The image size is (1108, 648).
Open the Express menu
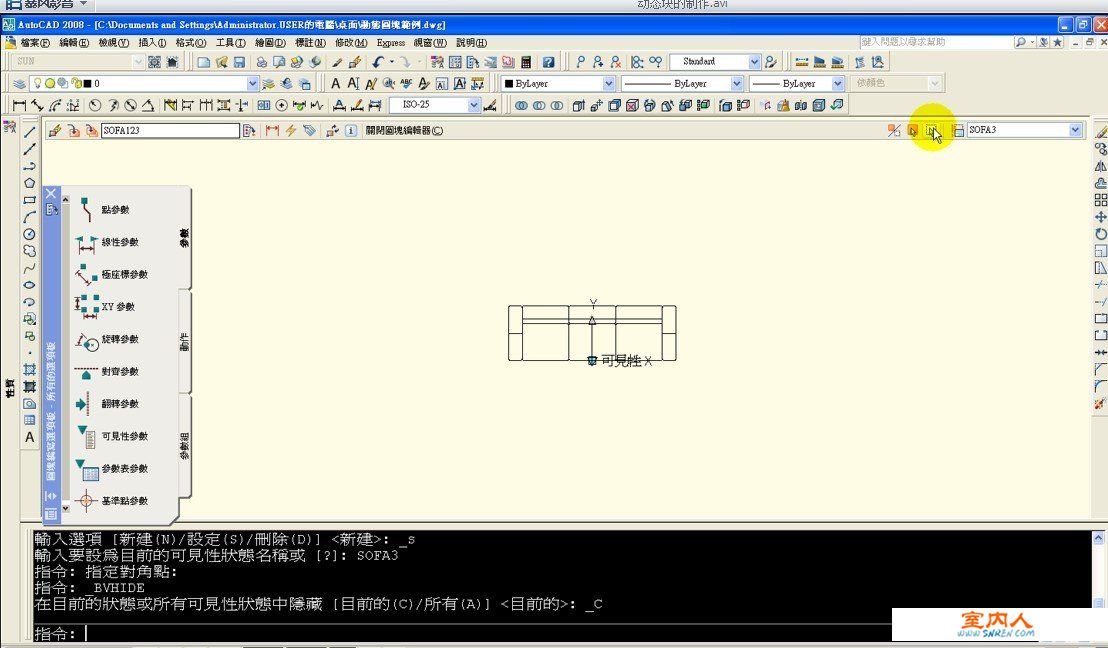(391, 42)
